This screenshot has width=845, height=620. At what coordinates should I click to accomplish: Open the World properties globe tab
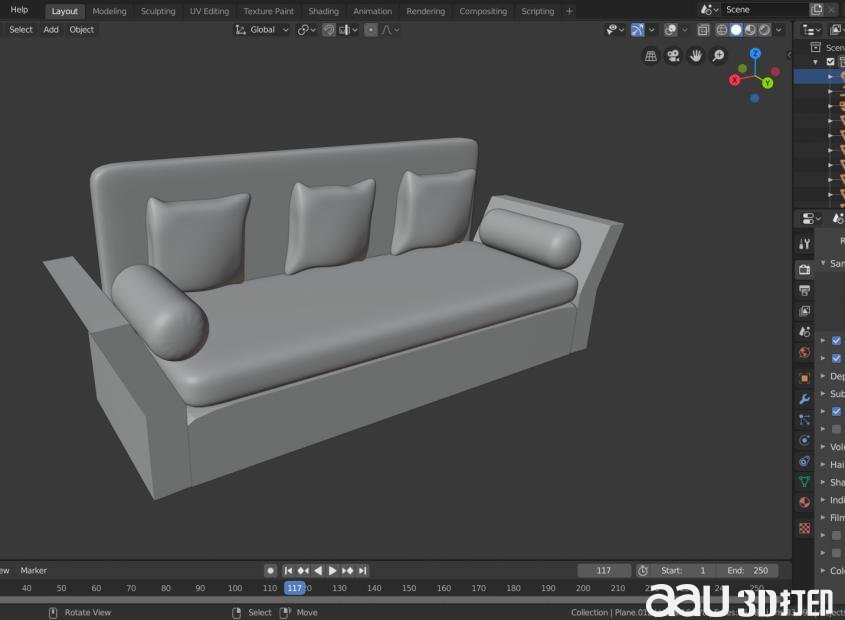[804, 353]
